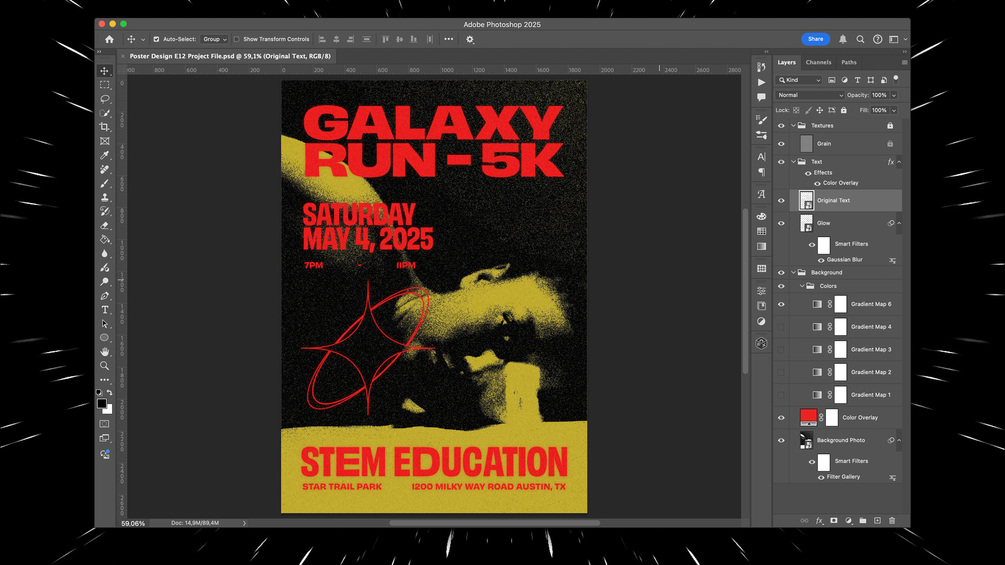Open options bar gear settings
The image size is (1005, 565).
coord(470,39)
